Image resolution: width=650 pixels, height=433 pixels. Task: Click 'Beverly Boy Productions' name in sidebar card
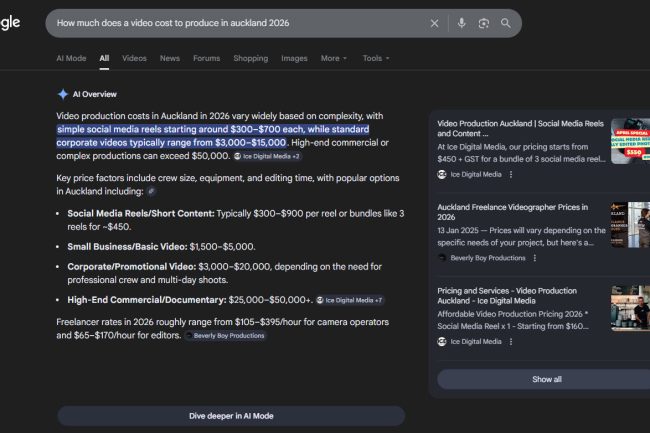(x=488, y=258)
